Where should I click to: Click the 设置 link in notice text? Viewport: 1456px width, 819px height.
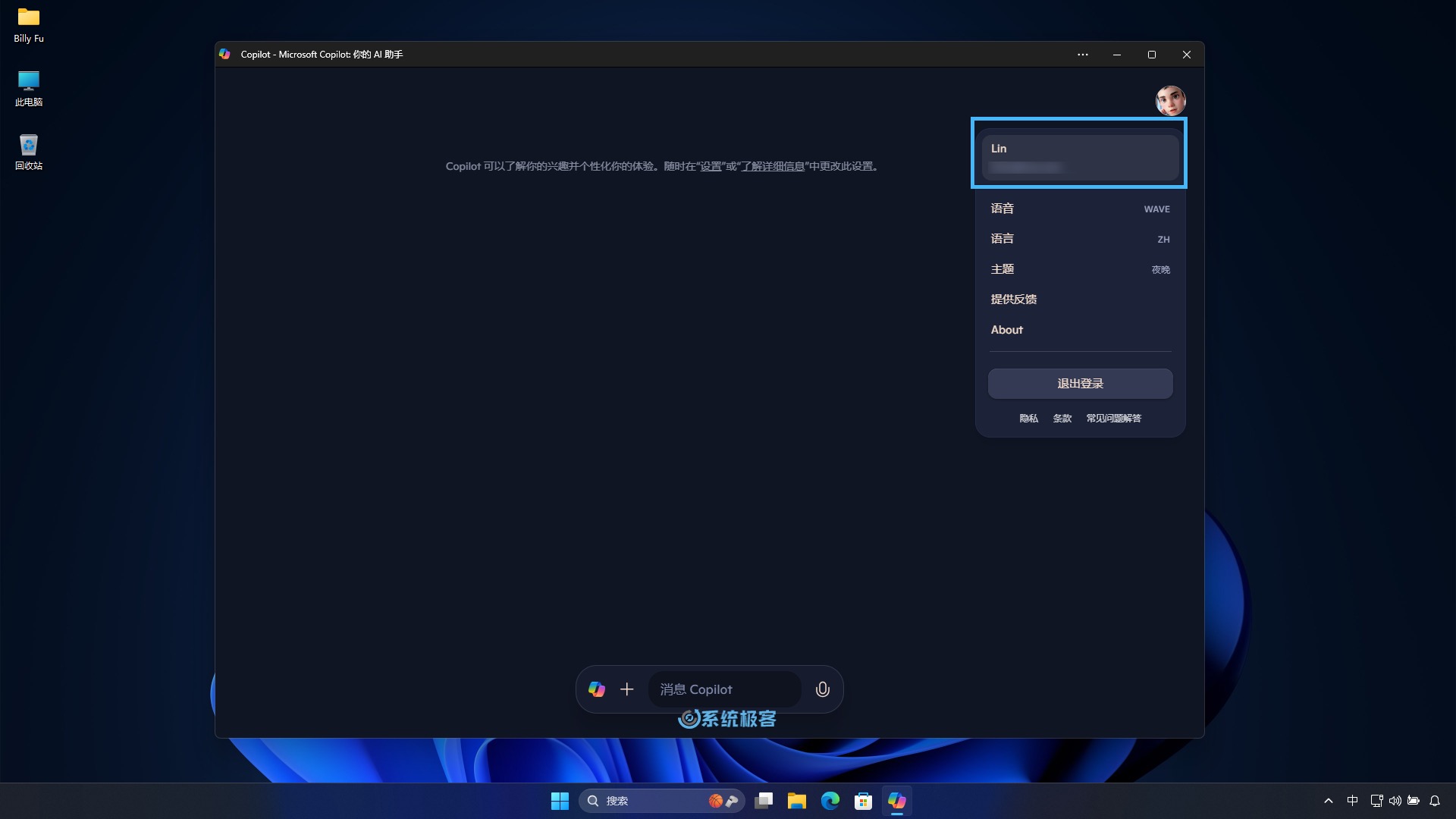coord(711,166)
